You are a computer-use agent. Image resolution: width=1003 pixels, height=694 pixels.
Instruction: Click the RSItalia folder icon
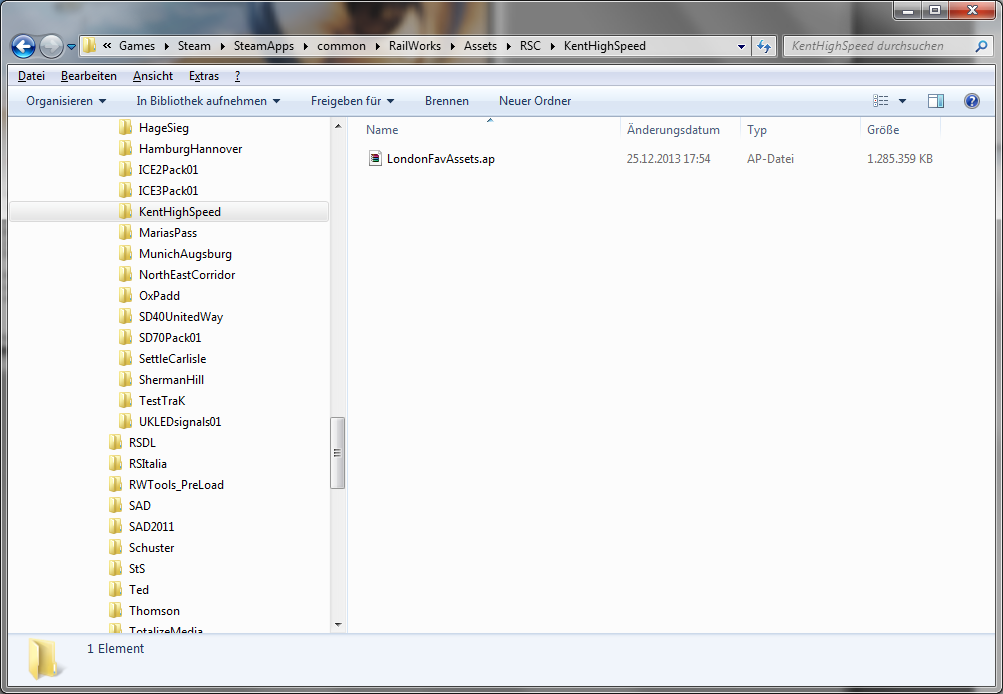pyautogui.click(x=115, y=464)
